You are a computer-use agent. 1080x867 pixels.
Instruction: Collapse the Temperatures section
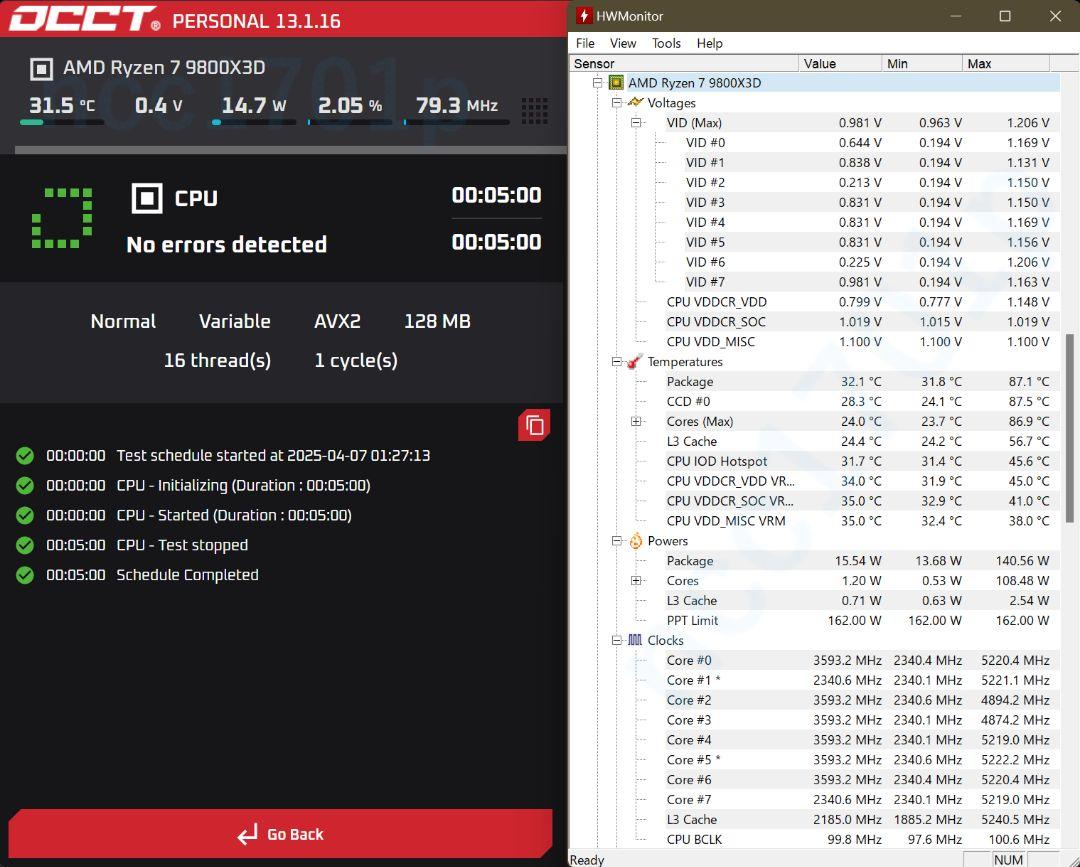pyautogui.click(x=616, y=362)
